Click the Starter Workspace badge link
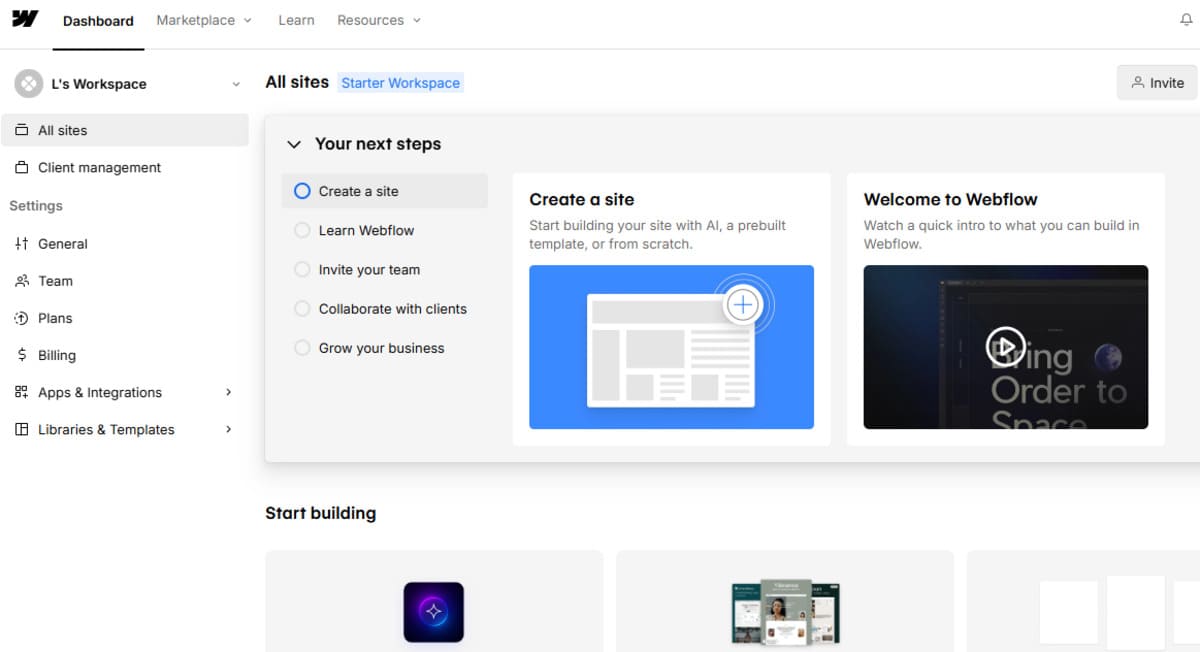Viewport: 1200px width, 652px height. point(400,83)
